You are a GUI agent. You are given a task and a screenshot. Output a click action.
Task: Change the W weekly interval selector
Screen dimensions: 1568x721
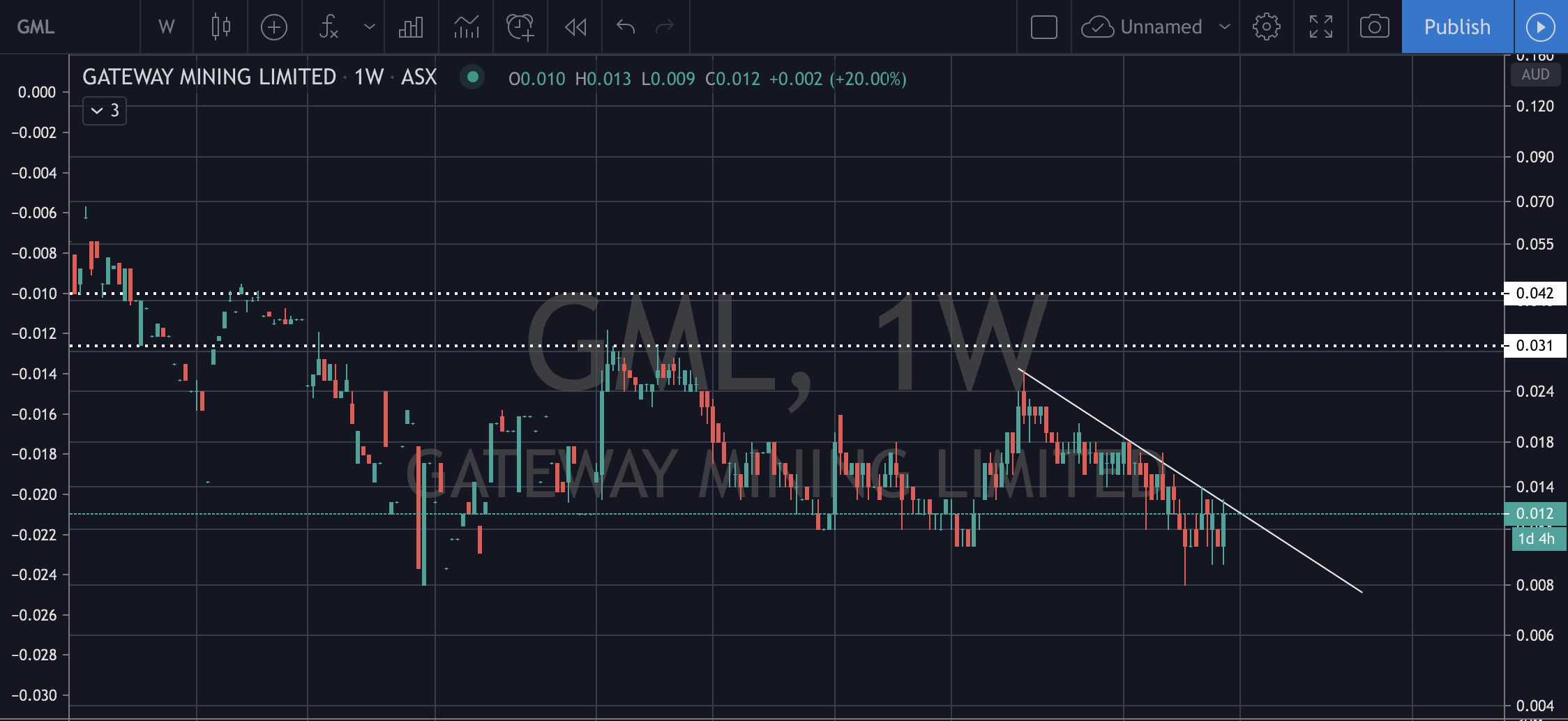coord(166,26)
